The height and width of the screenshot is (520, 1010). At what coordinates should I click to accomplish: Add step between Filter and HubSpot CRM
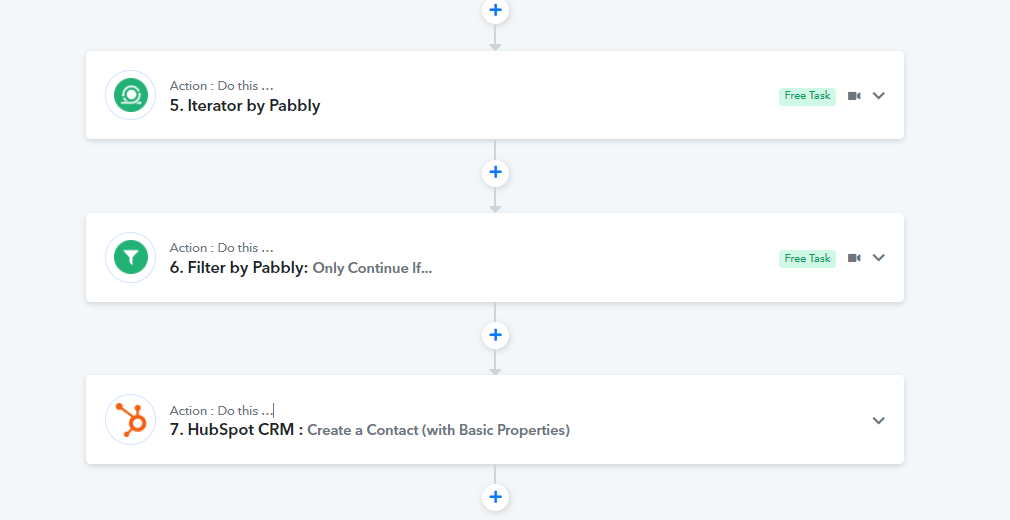tap(495, 334)
